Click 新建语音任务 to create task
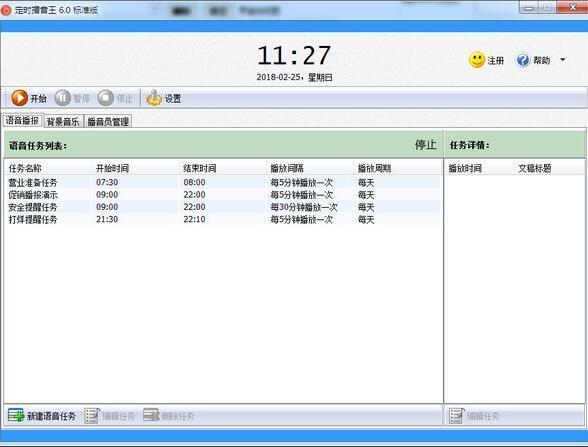This screenshot has height=447, width=588. (42, 416)
